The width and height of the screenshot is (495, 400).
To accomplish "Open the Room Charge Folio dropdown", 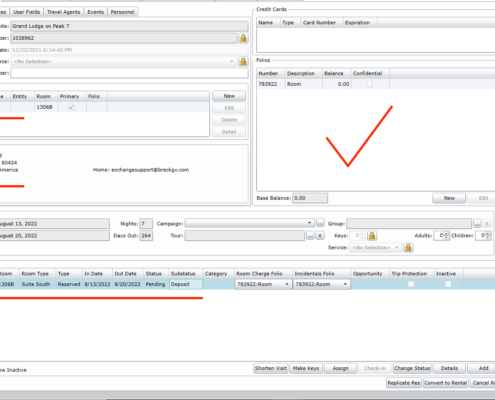I will tap(287, 284).
